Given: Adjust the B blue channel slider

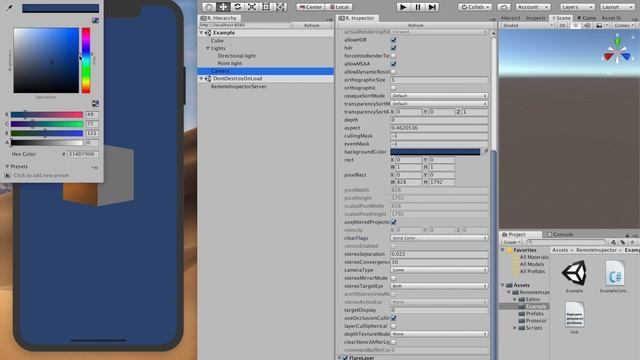Looking at the screenshot, I should [47, 133].
